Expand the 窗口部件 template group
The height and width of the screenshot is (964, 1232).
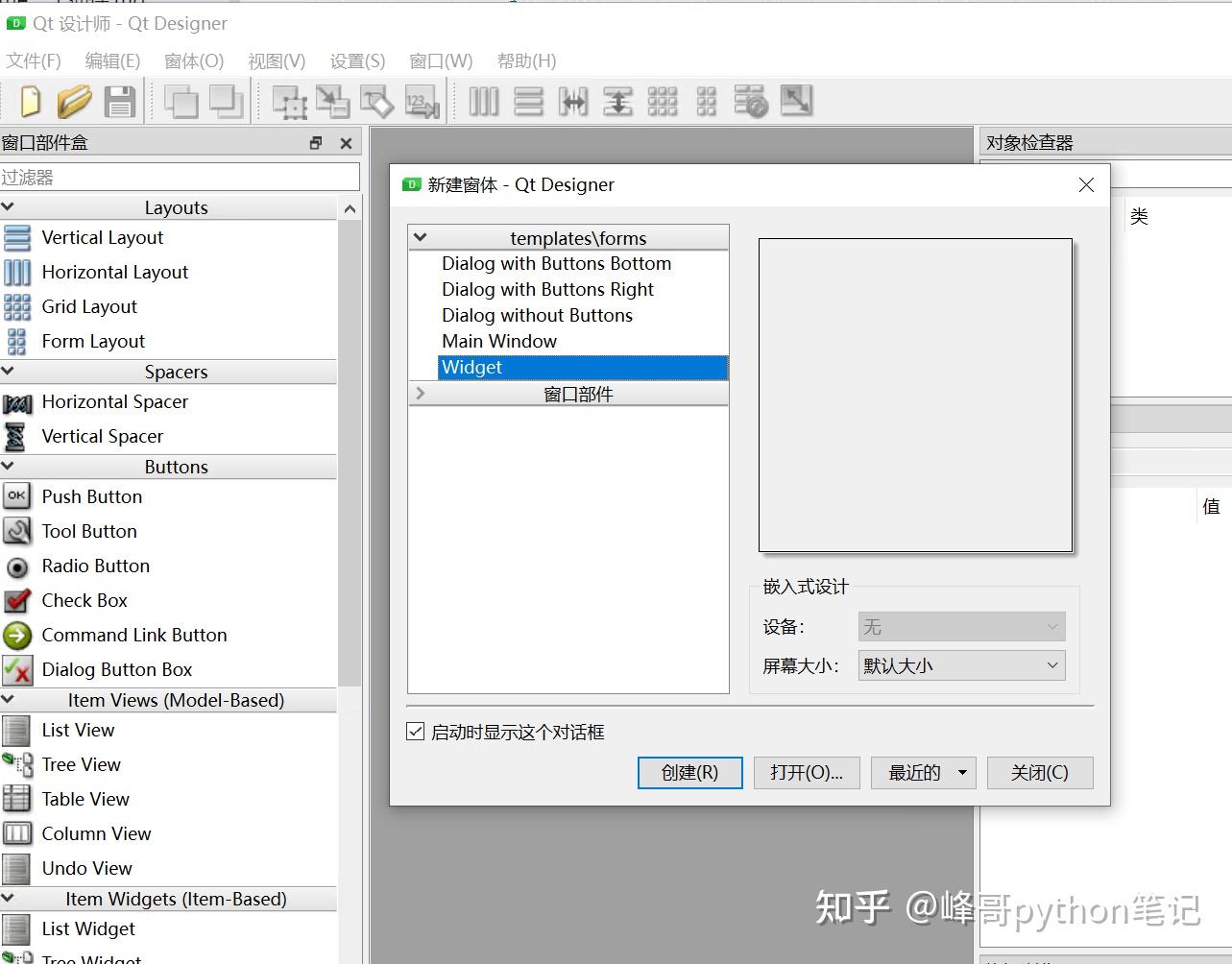[421, 393]
